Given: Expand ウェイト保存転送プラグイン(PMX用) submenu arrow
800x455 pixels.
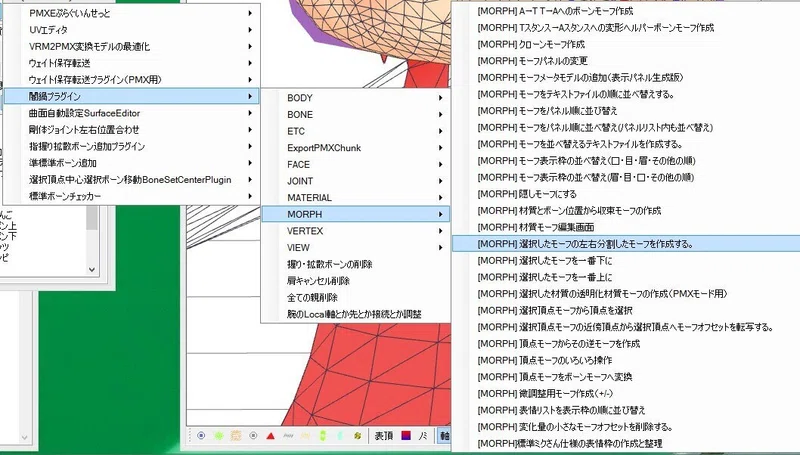Looking at the screenshot, I should coord(250,80).
